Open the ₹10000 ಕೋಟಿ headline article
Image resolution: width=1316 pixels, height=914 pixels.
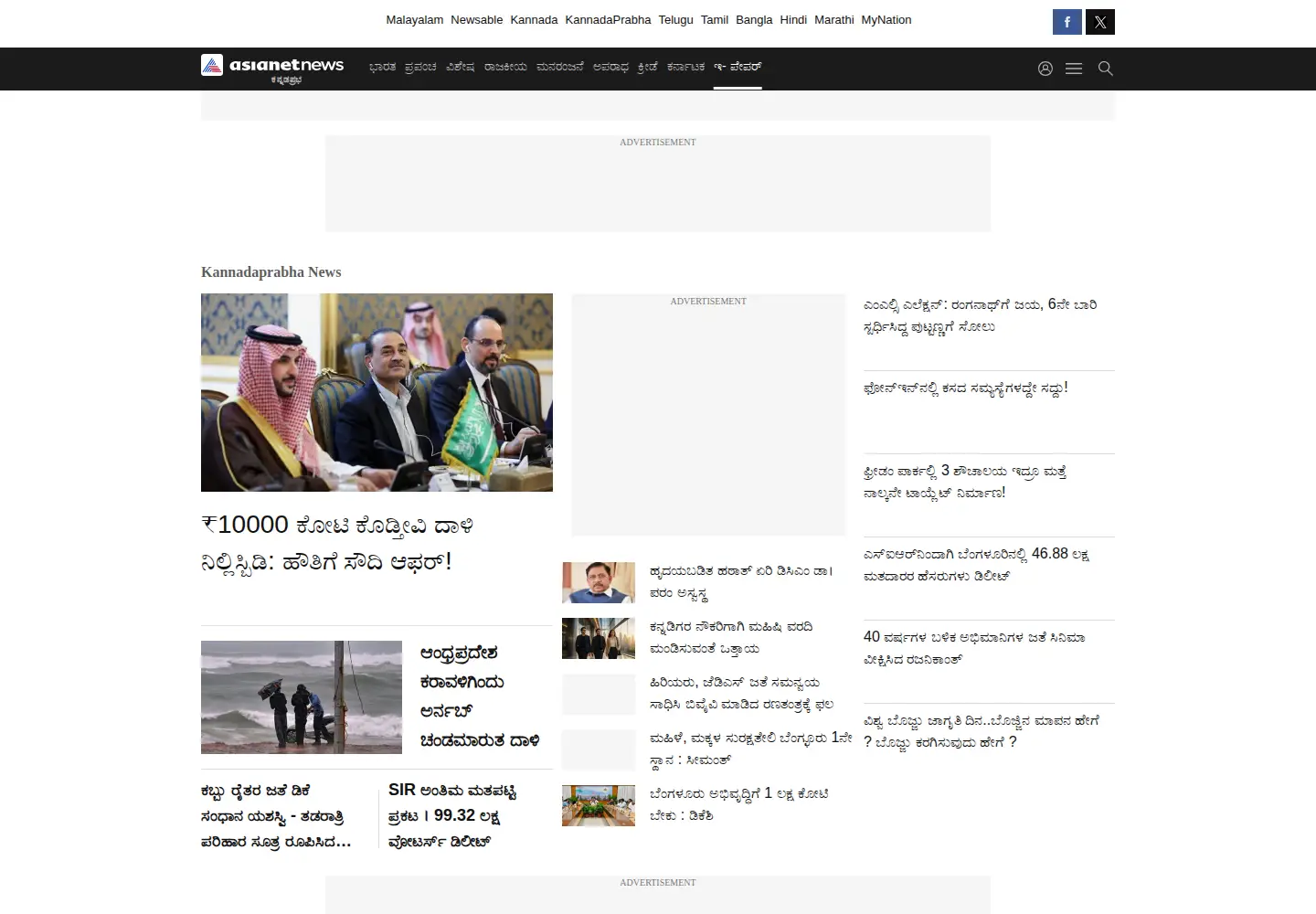coord(337,543)
